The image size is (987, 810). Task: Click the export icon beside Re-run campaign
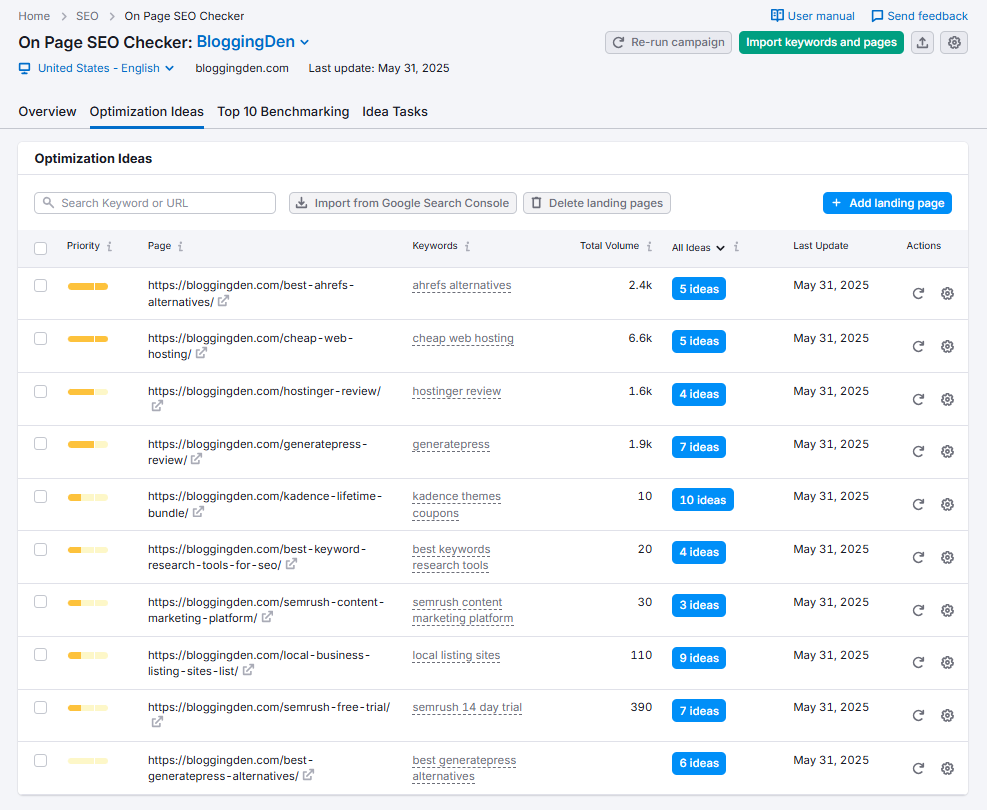[922, 42]
